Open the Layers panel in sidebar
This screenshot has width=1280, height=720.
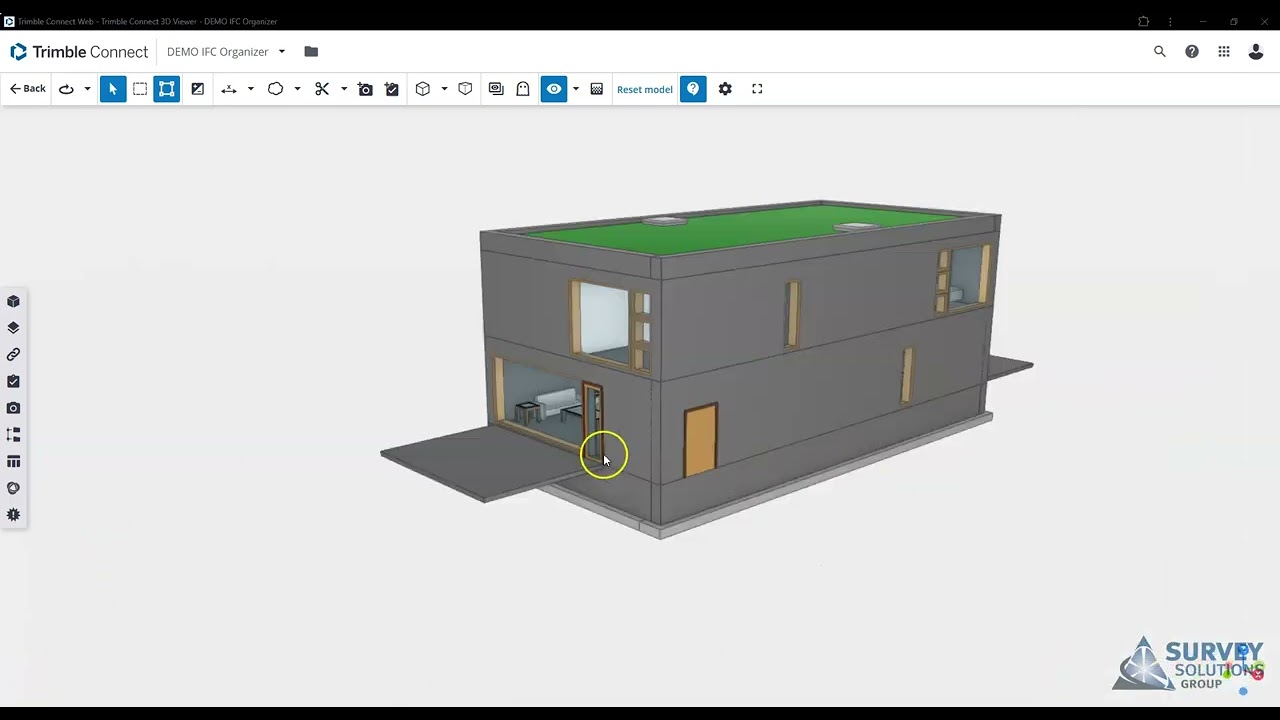click(x=13, y=328)
